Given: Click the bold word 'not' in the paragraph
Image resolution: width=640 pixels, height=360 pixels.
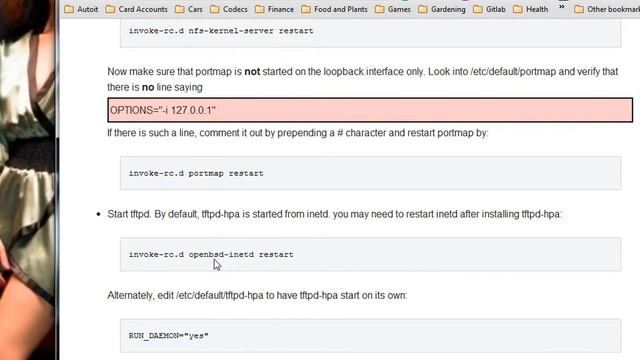Looking at the screenshot, I should coord(252,71).
